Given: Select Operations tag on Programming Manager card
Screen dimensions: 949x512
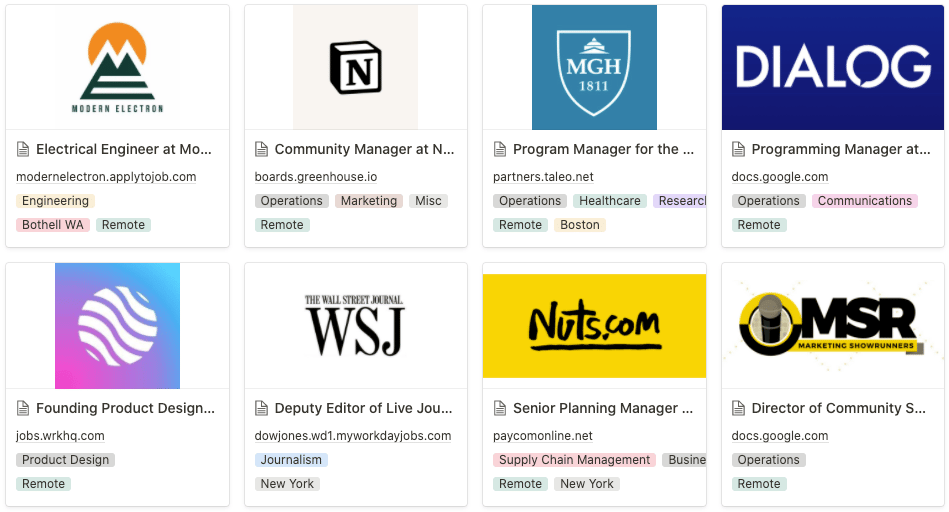Looking at the screenshot, I should tap(768, 201).
